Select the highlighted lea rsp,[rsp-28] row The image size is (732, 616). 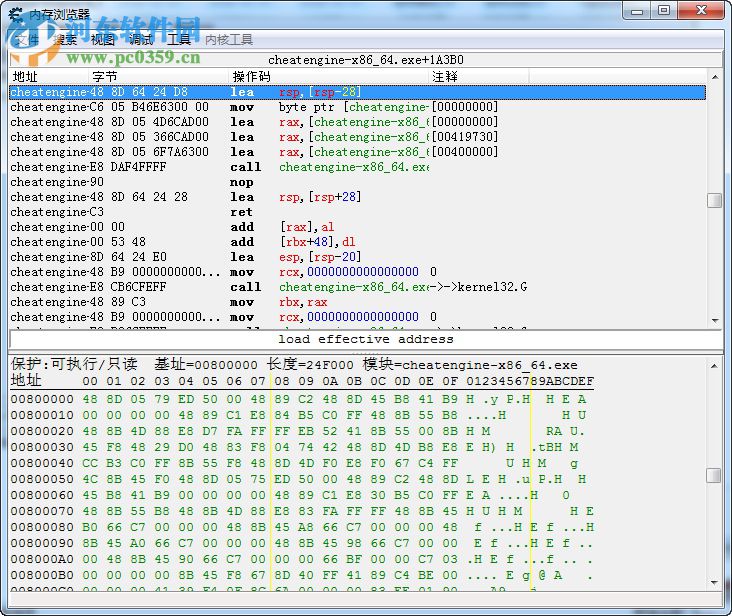(357, 92)
